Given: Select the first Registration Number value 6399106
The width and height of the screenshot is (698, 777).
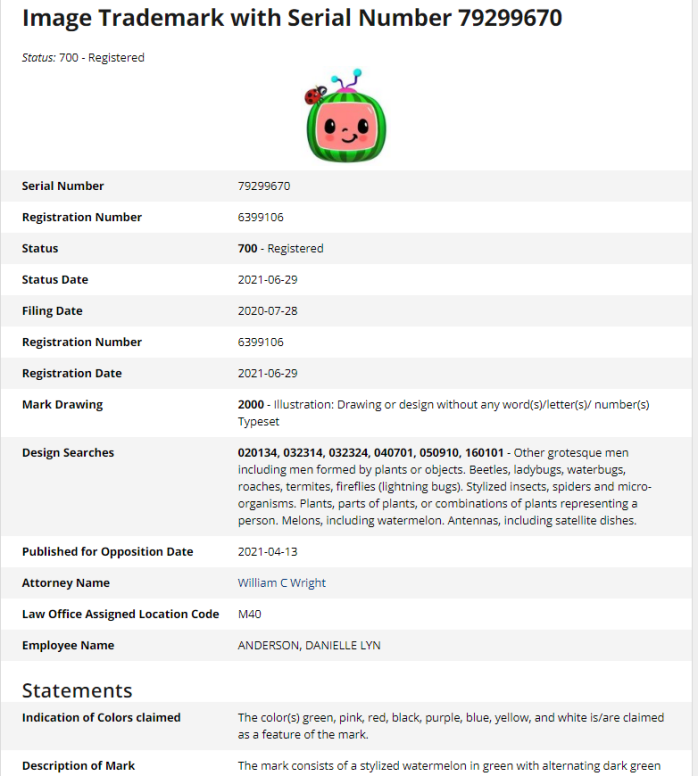Looking at the screenshot, I should pos(261,217).
